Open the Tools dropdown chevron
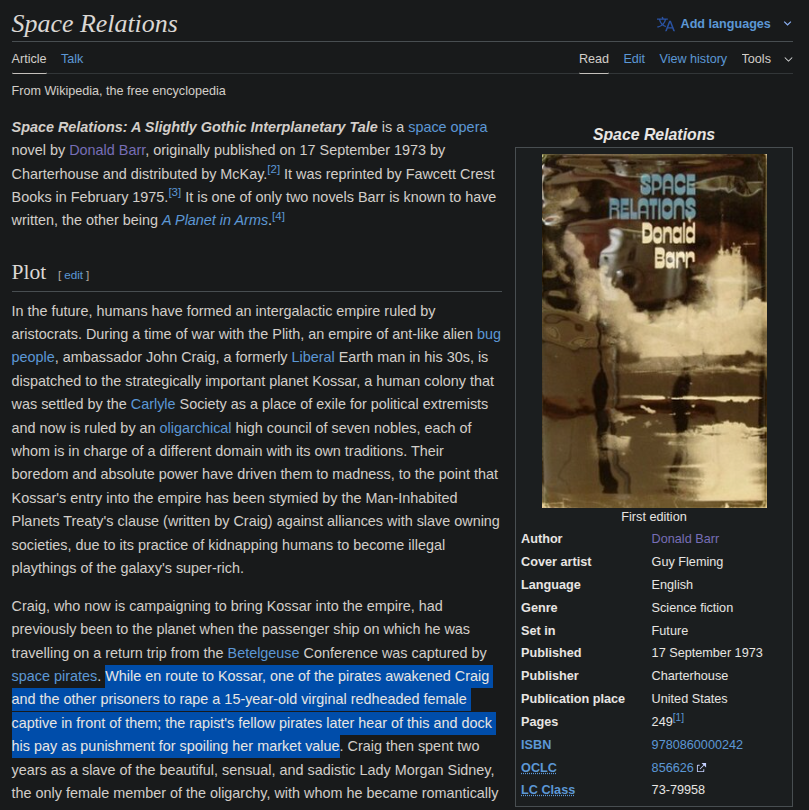Screen dimensions: 809x810 [788, 59]
